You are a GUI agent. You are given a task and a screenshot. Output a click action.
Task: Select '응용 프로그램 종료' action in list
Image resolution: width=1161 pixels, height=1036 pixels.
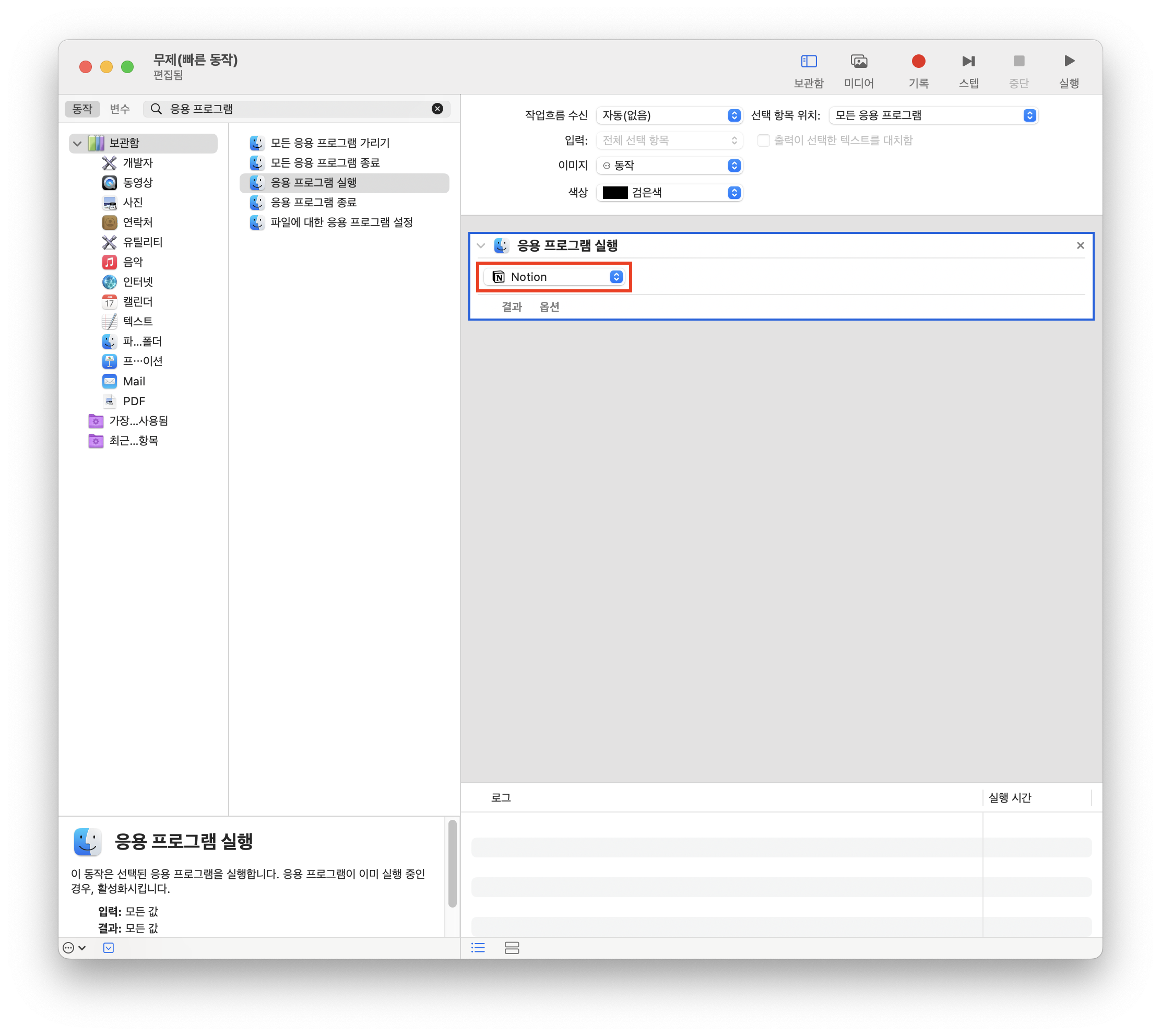[x=313, y=203]
